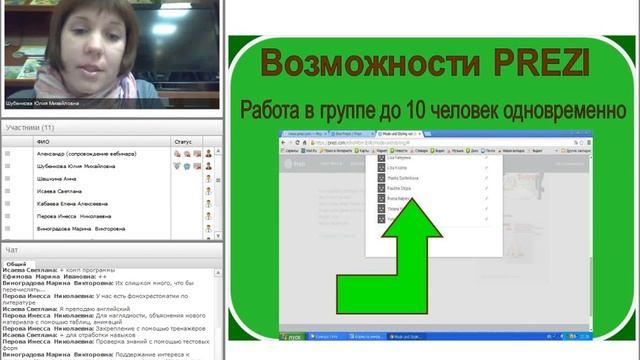Click the 'Участники (11)' panel header
Viewport: 640px width, 360px height.
tap(112, 128)
